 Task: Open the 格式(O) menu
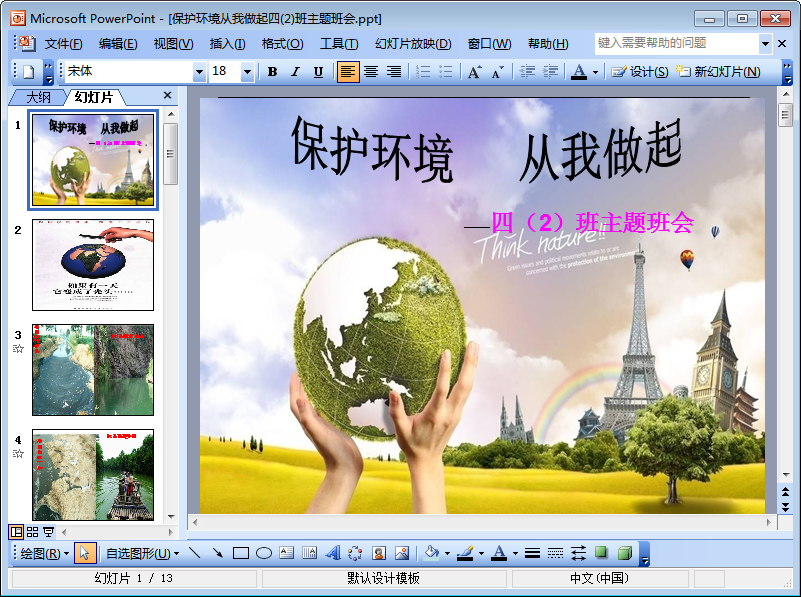282,44
